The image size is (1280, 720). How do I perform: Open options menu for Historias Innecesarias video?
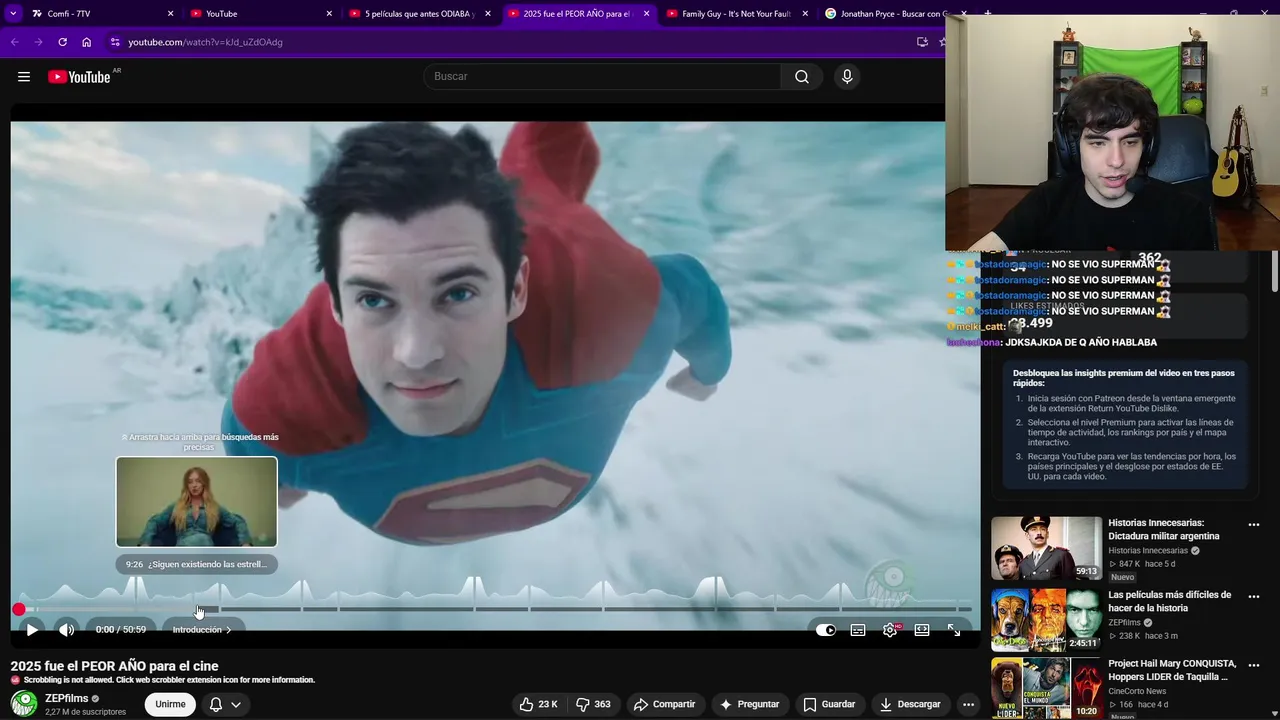click(1254, 524)
